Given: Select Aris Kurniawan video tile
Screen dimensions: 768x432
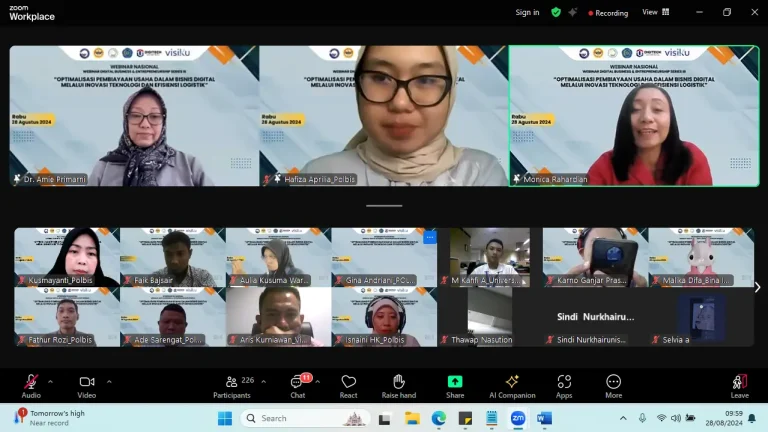Looking at the screenshot, I should (x=279, y=317).
